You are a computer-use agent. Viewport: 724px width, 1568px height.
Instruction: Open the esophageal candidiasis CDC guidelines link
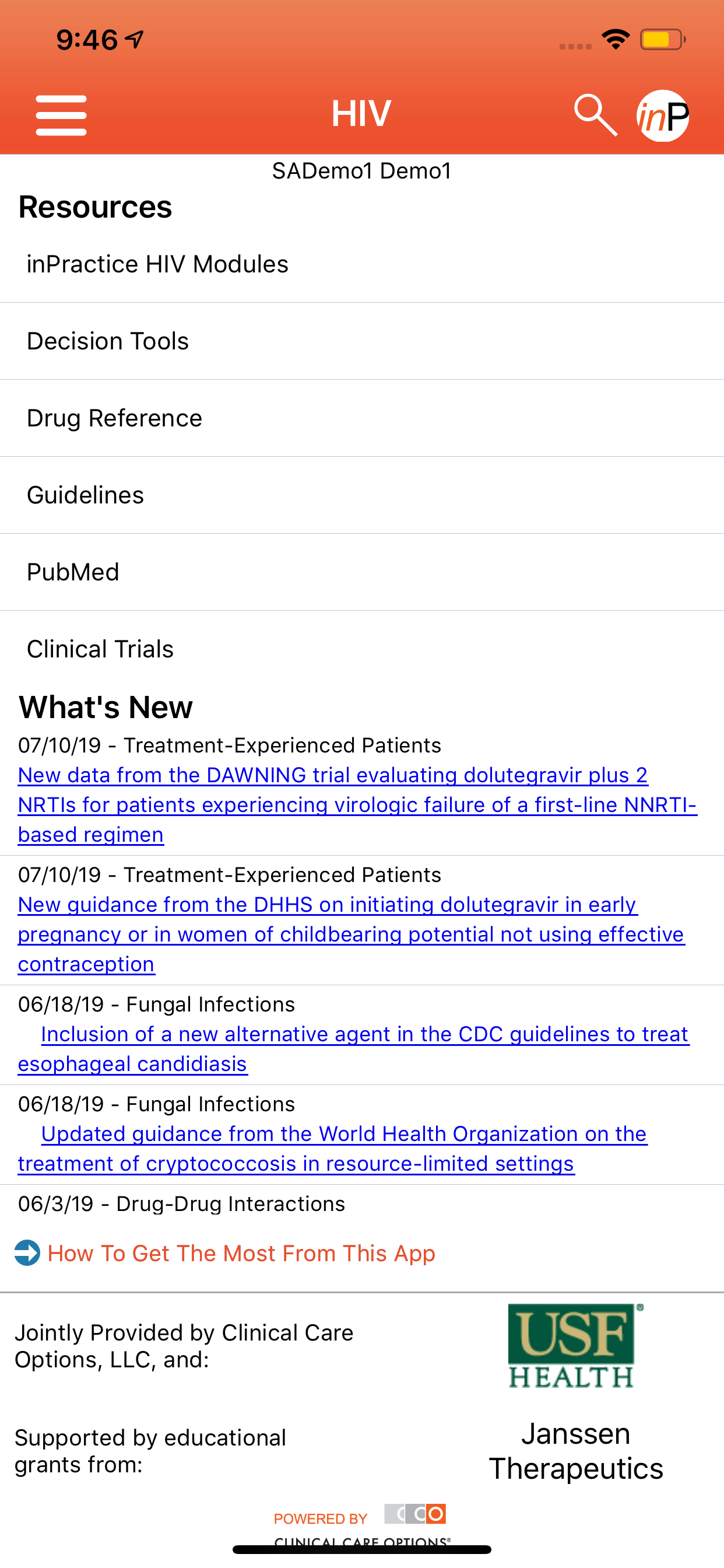point(364,1034)
